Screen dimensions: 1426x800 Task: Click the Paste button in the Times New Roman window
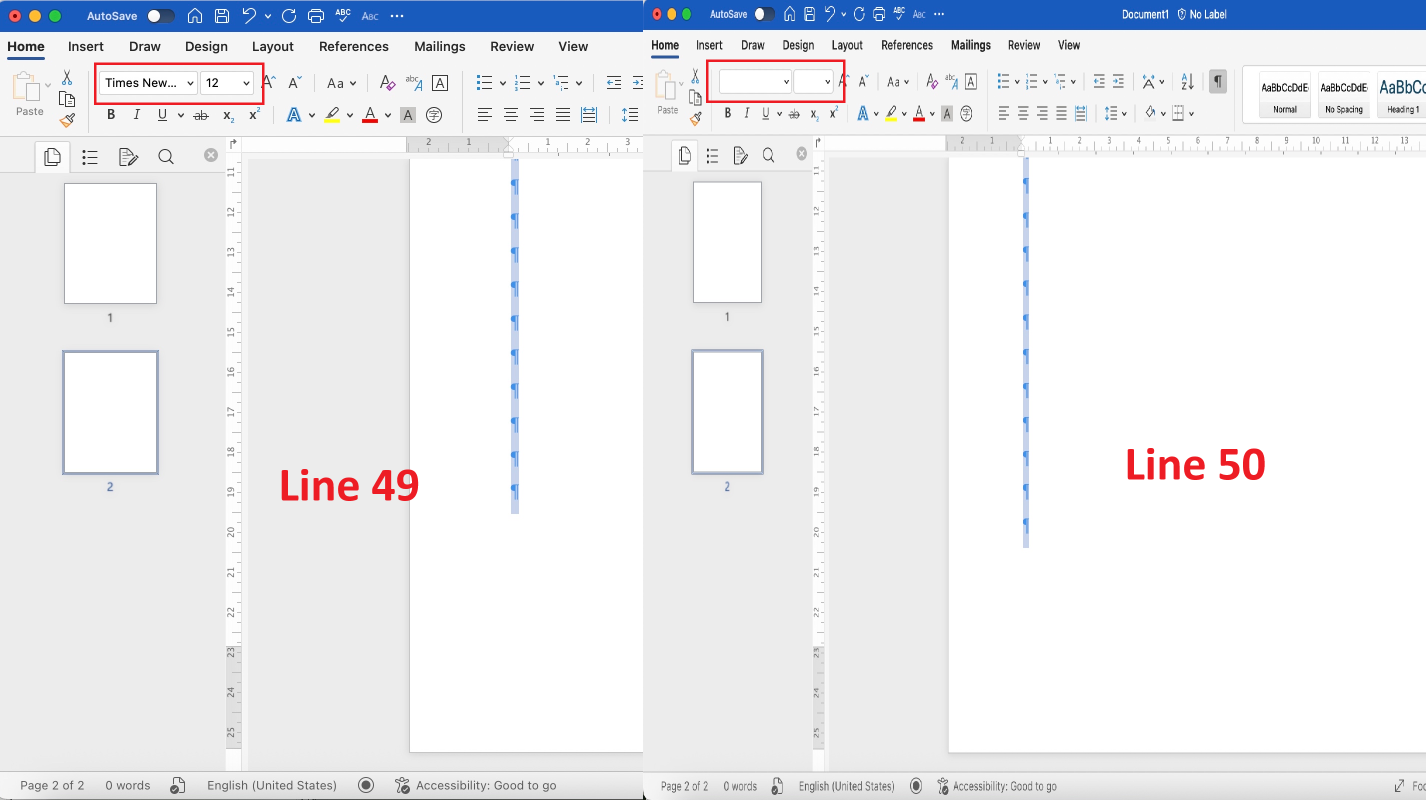29,94
